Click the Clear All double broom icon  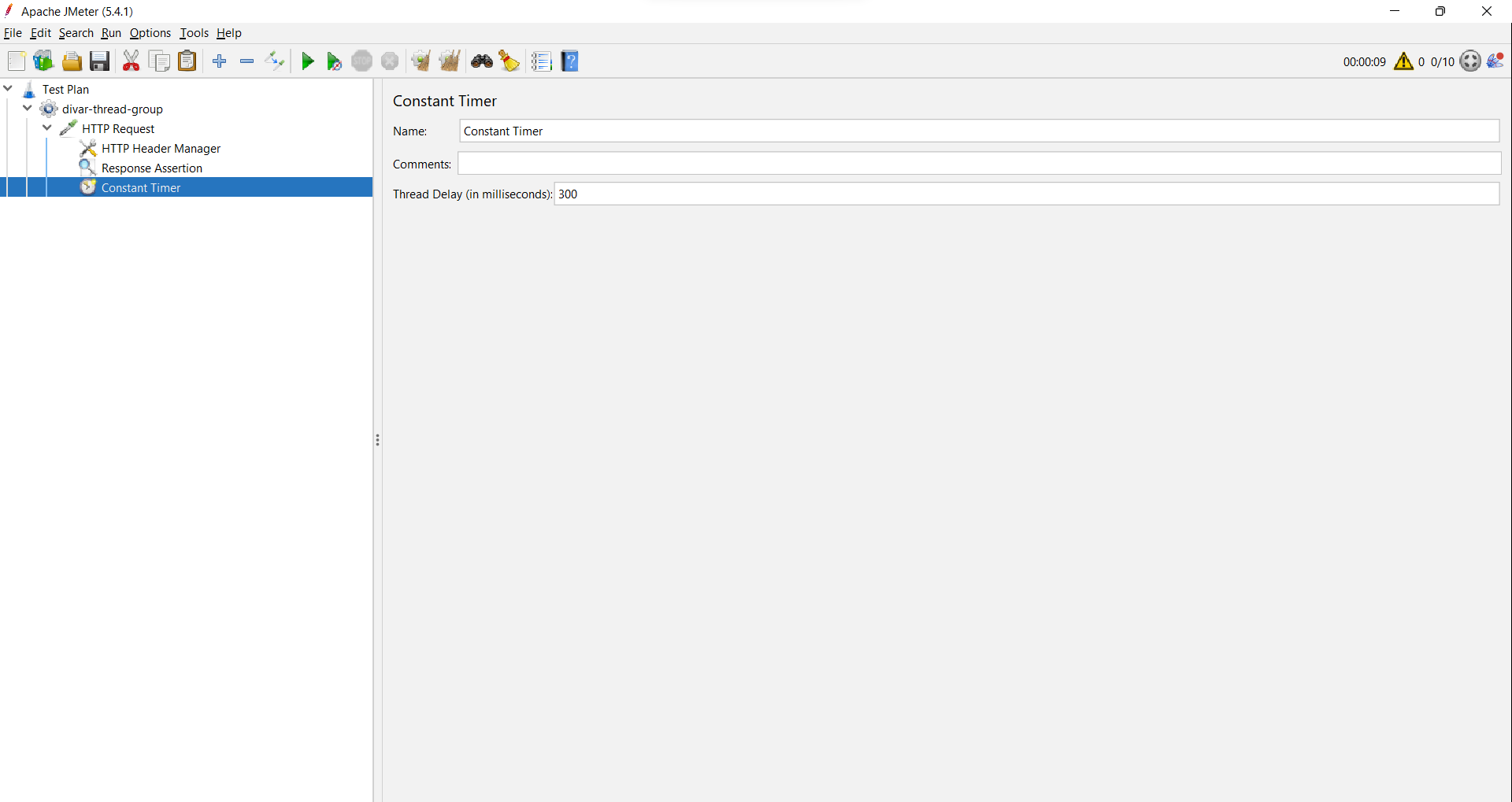[x=450, y=61]
